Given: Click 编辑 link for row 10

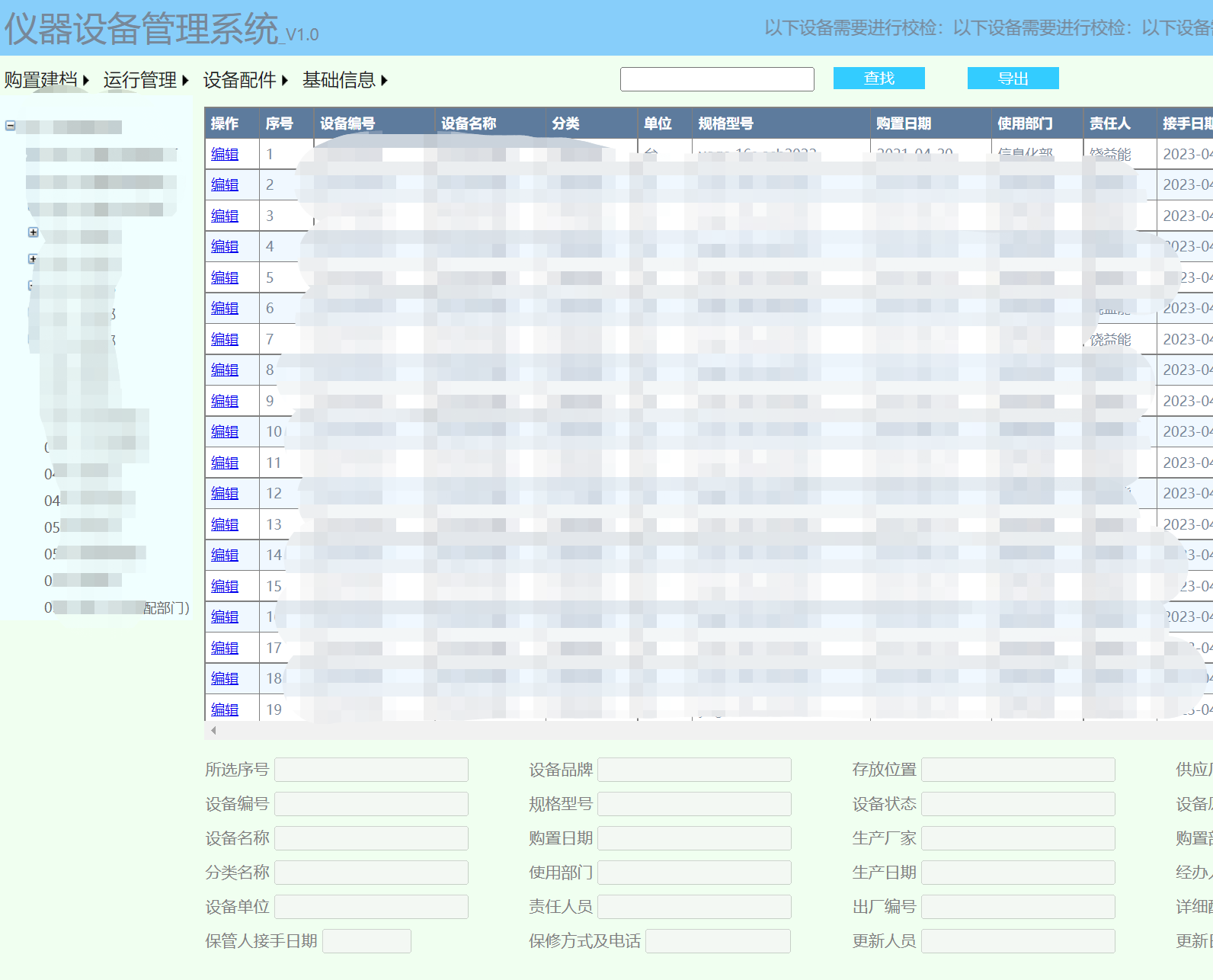Looking at the screenshot, I should (x=225, y=431).
